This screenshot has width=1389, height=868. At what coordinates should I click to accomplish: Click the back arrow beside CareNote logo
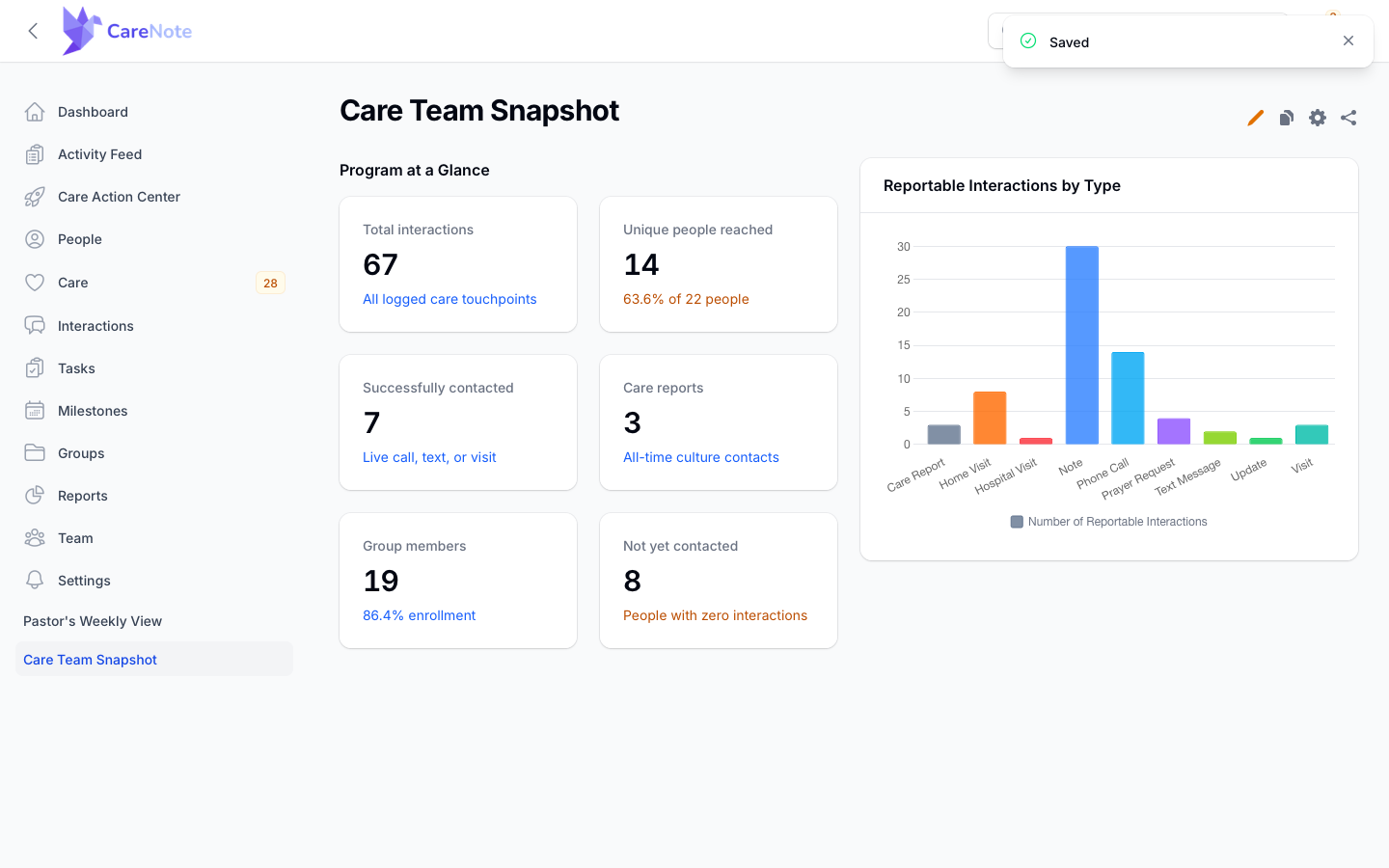[33, 31]
